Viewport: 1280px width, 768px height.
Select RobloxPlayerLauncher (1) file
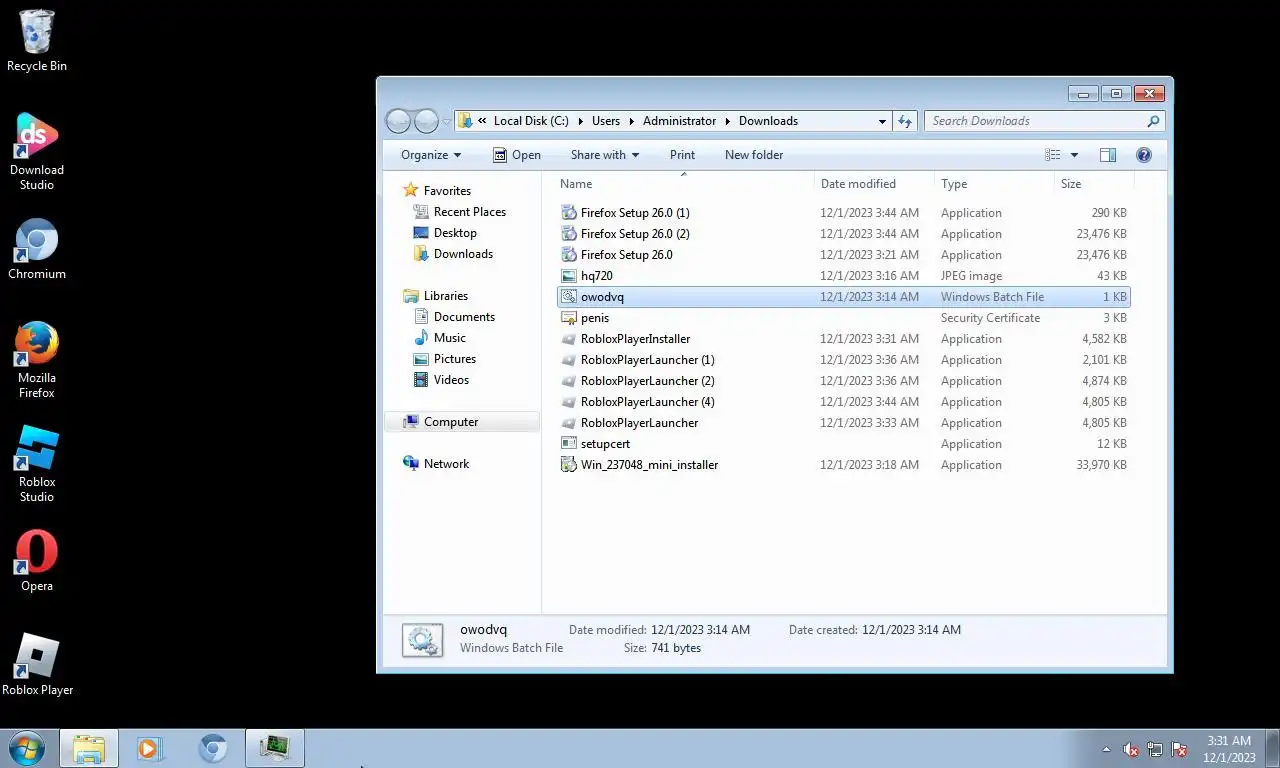pyautogui.click(x=843, y=360)
